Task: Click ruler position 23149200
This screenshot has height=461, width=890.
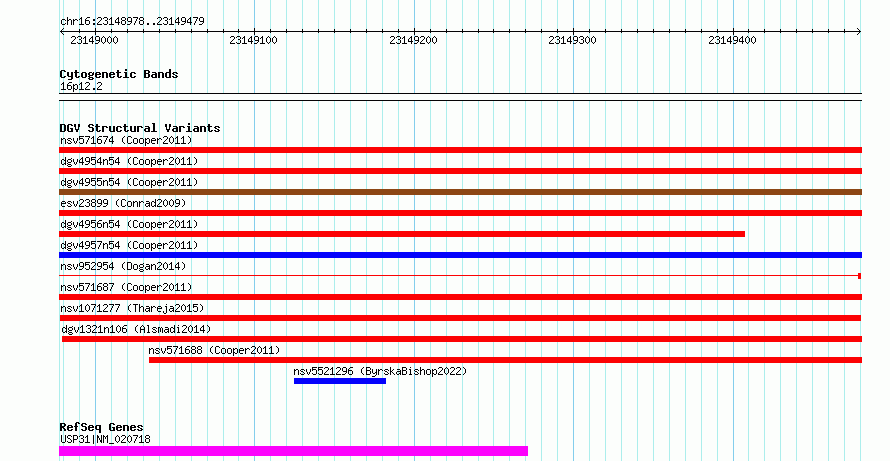Action: pos(413,40)
